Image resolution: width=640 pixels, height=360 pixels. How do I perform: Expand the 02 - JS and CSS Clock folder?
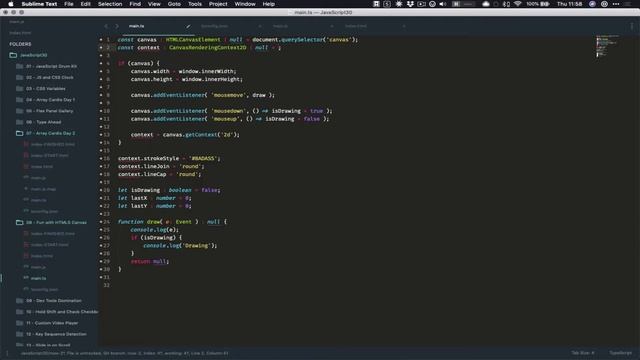tap(49, 77)
